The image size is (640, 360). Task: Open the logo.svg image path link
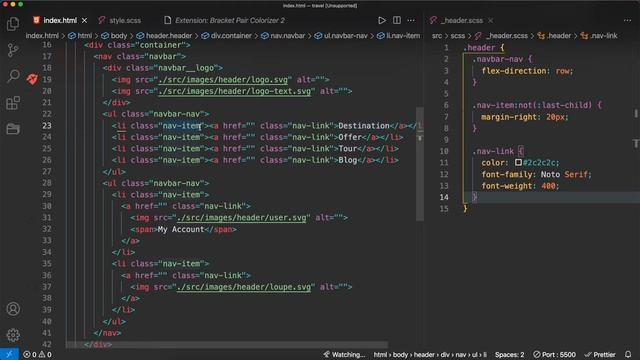pyautogui.click(x=223, y=80)
